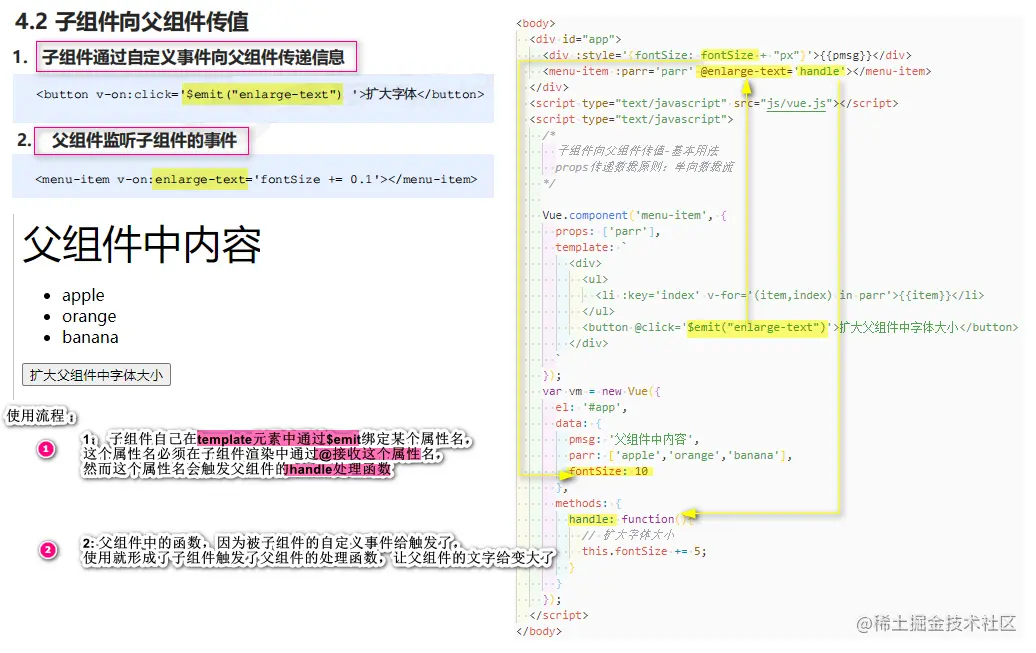Click the fontSize += 0.1 expression
The height and width of the screenshot is (653, 1036).
(x=316, y=179)
